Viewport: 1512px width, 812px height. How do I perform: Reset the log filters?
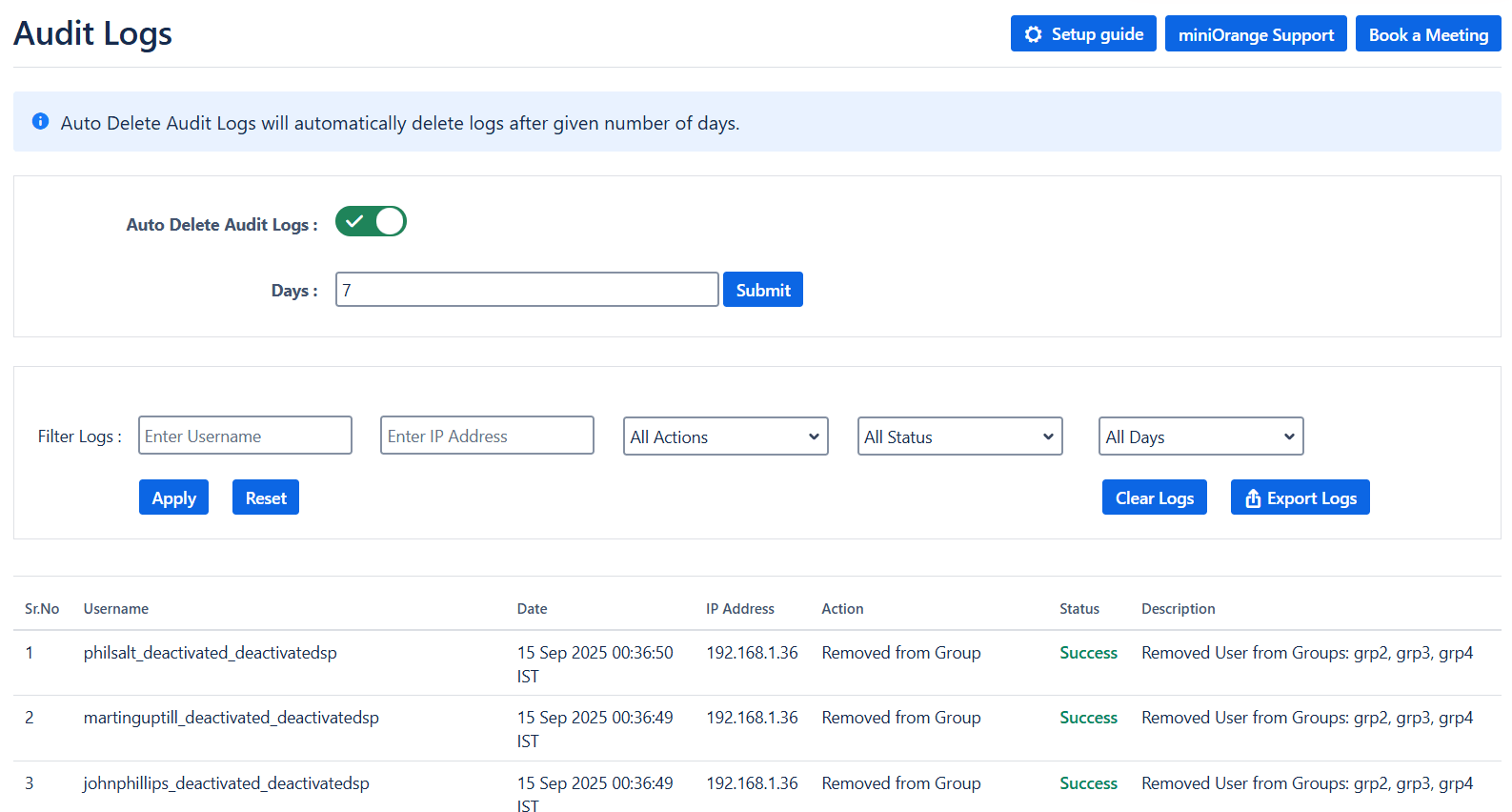266,497
